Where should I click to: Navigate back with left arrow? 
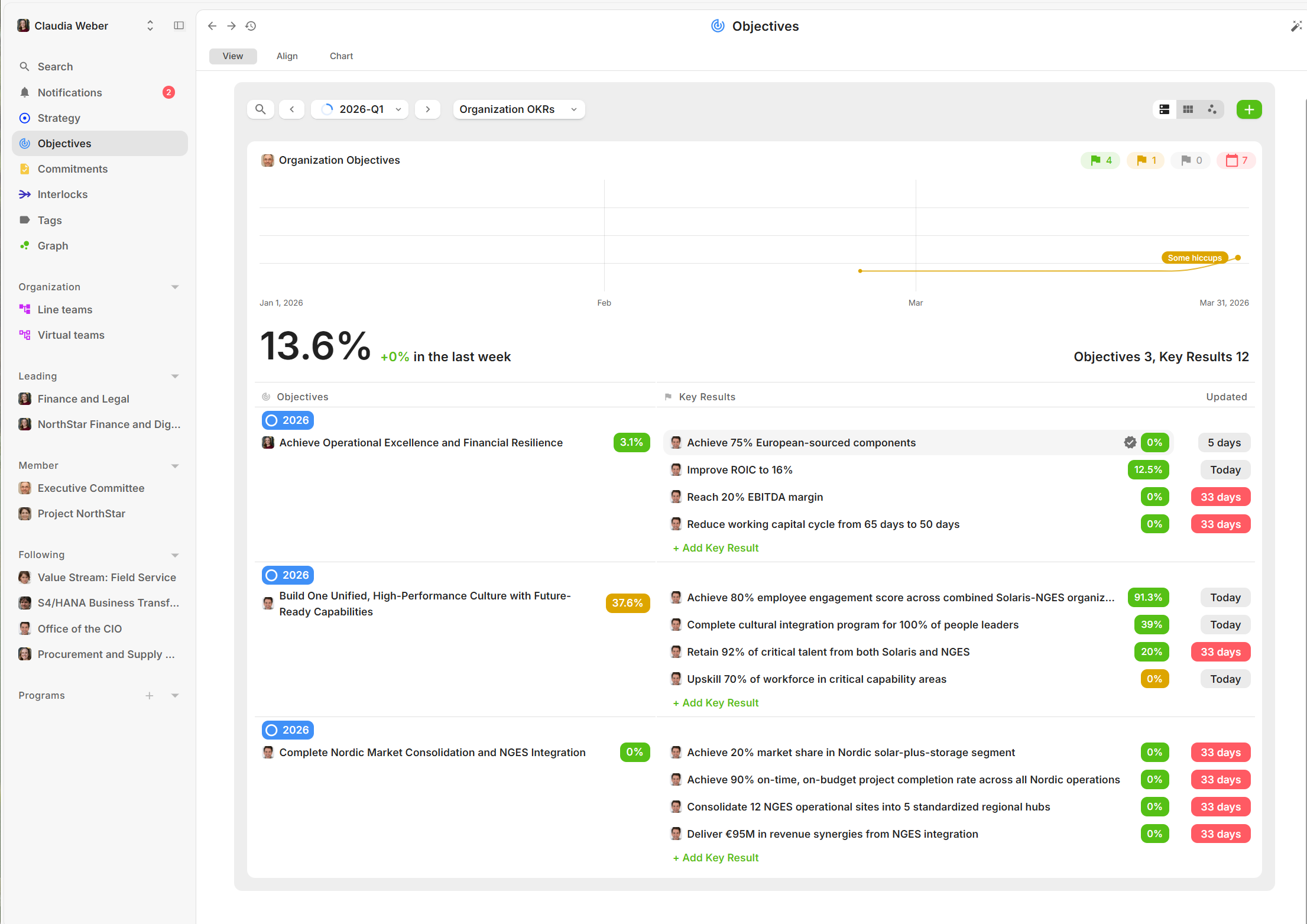click(212, 26)
